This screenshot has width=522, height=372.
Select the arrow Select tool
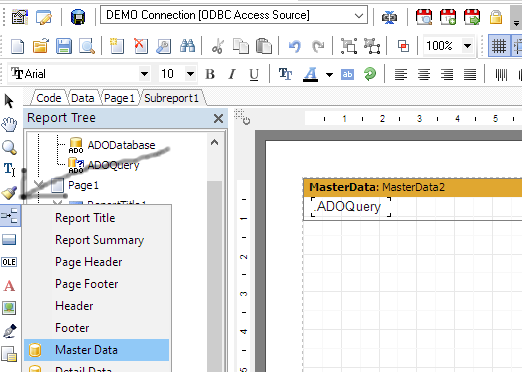[x=9, y=101]
